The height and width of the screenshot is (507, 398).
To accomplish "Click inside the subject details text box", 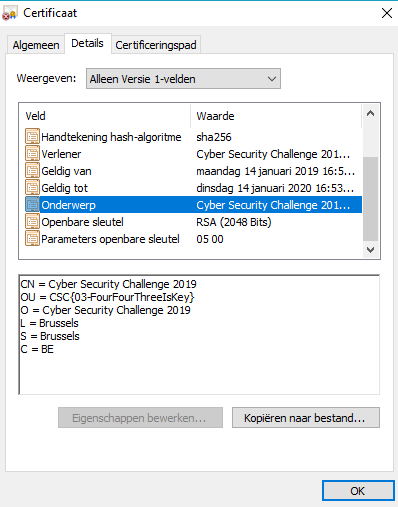I will coord(199,335).
